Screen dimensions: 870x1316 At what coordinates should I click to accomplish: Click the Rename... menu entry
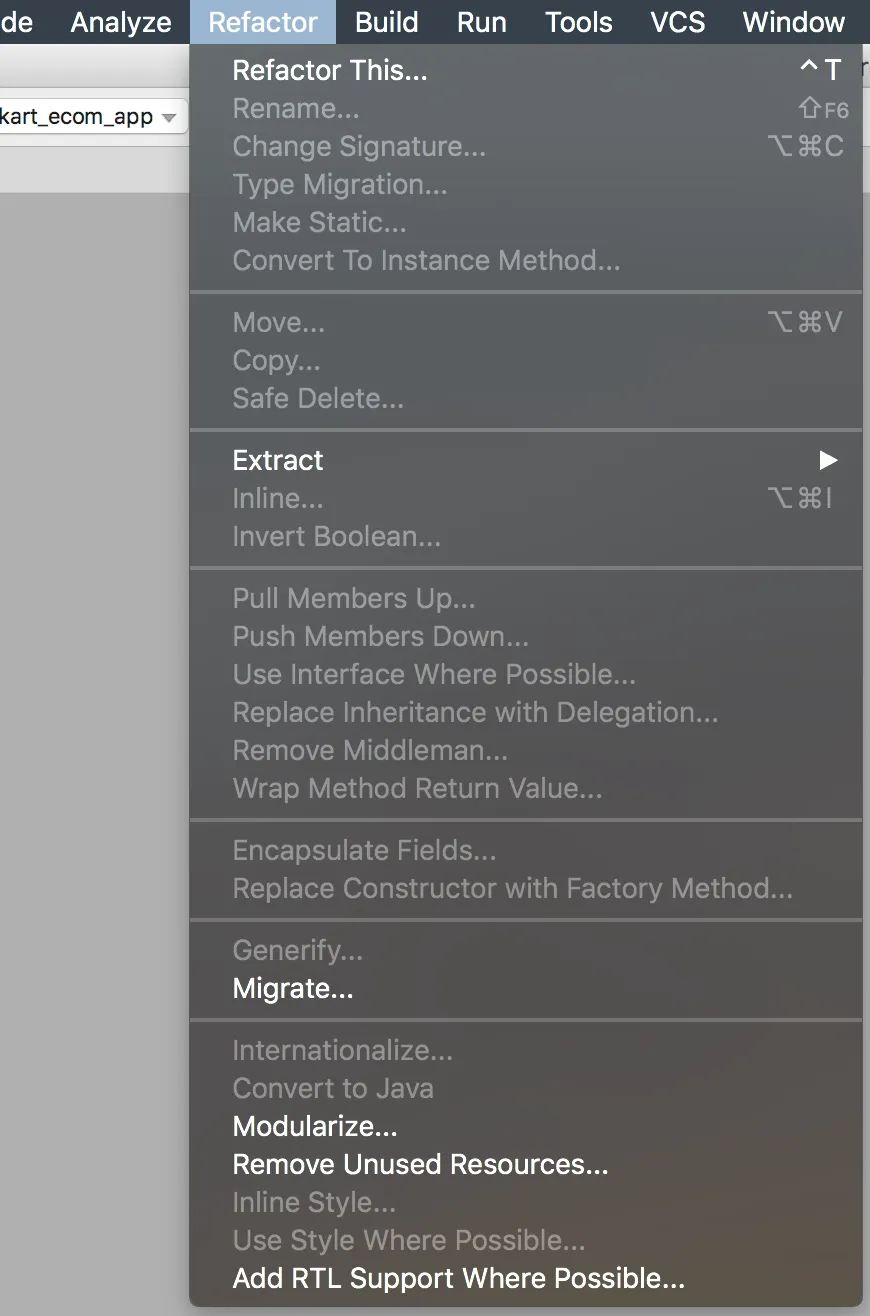tap(295, 109)
